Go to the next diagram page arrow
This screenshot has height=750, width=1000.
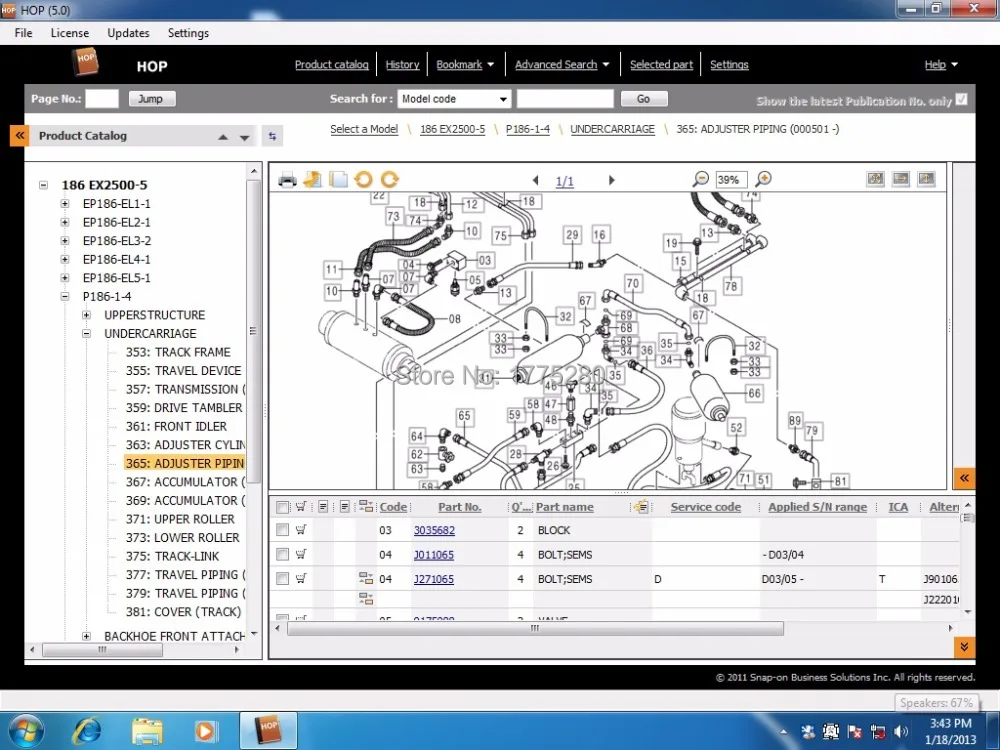(x=611, y=180)
